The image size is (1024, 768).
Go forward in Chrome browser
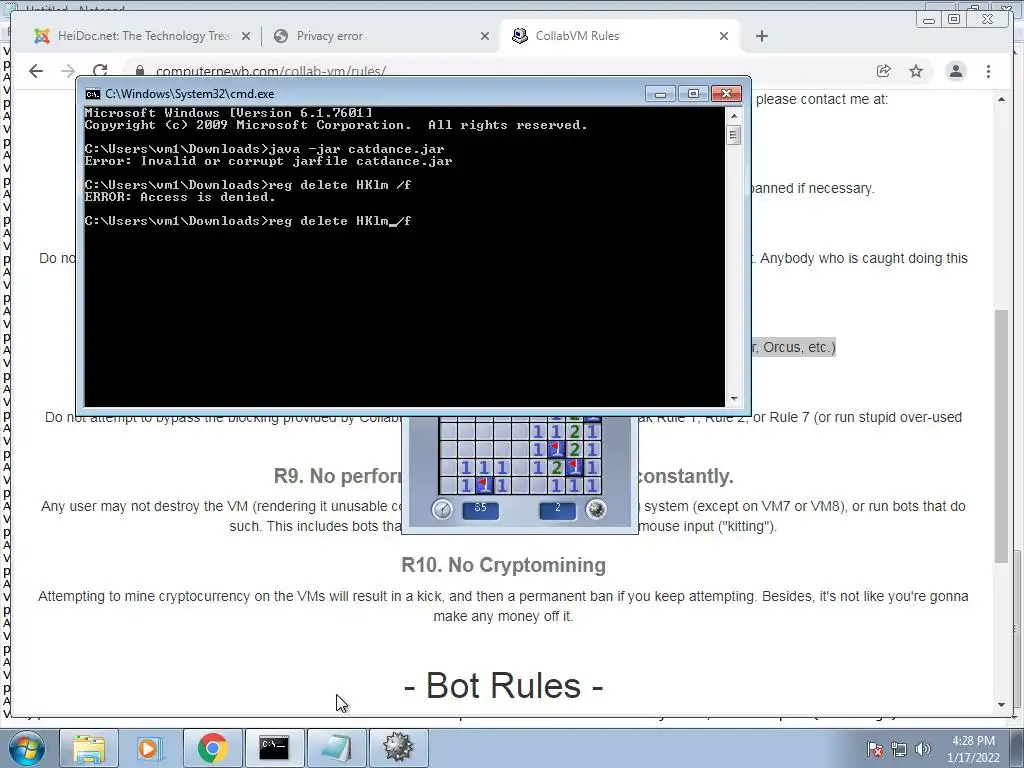pyautogui.click(x=68, y=71)
